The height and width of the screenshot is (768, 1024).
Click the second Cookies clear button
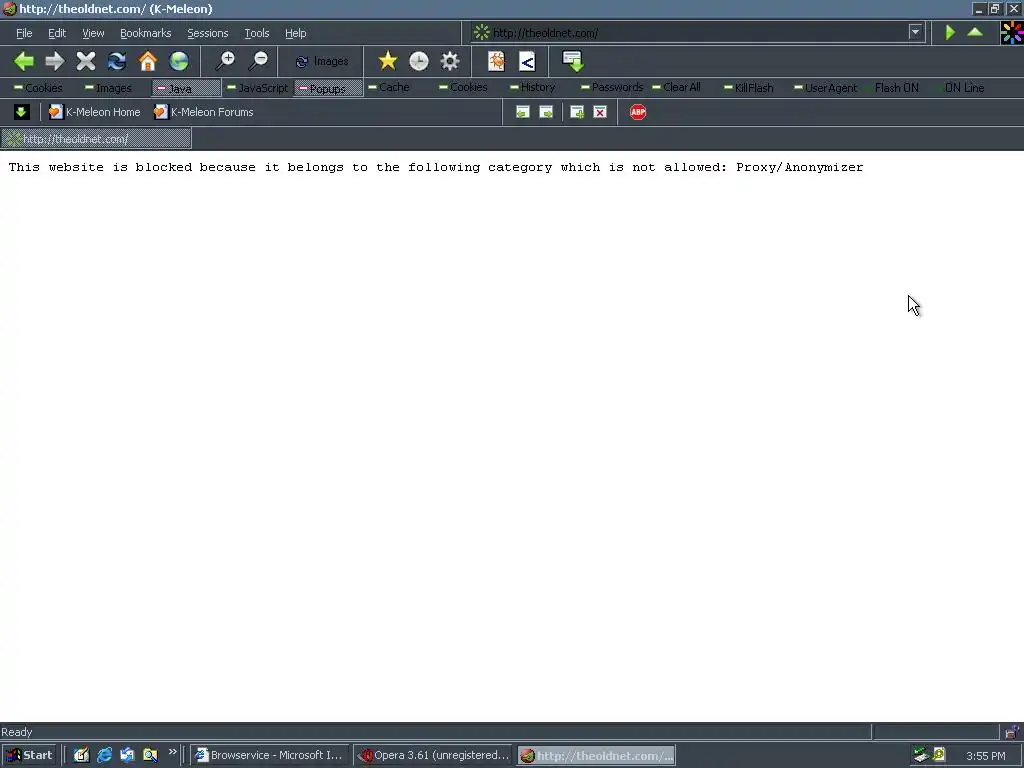click(463, 87)
